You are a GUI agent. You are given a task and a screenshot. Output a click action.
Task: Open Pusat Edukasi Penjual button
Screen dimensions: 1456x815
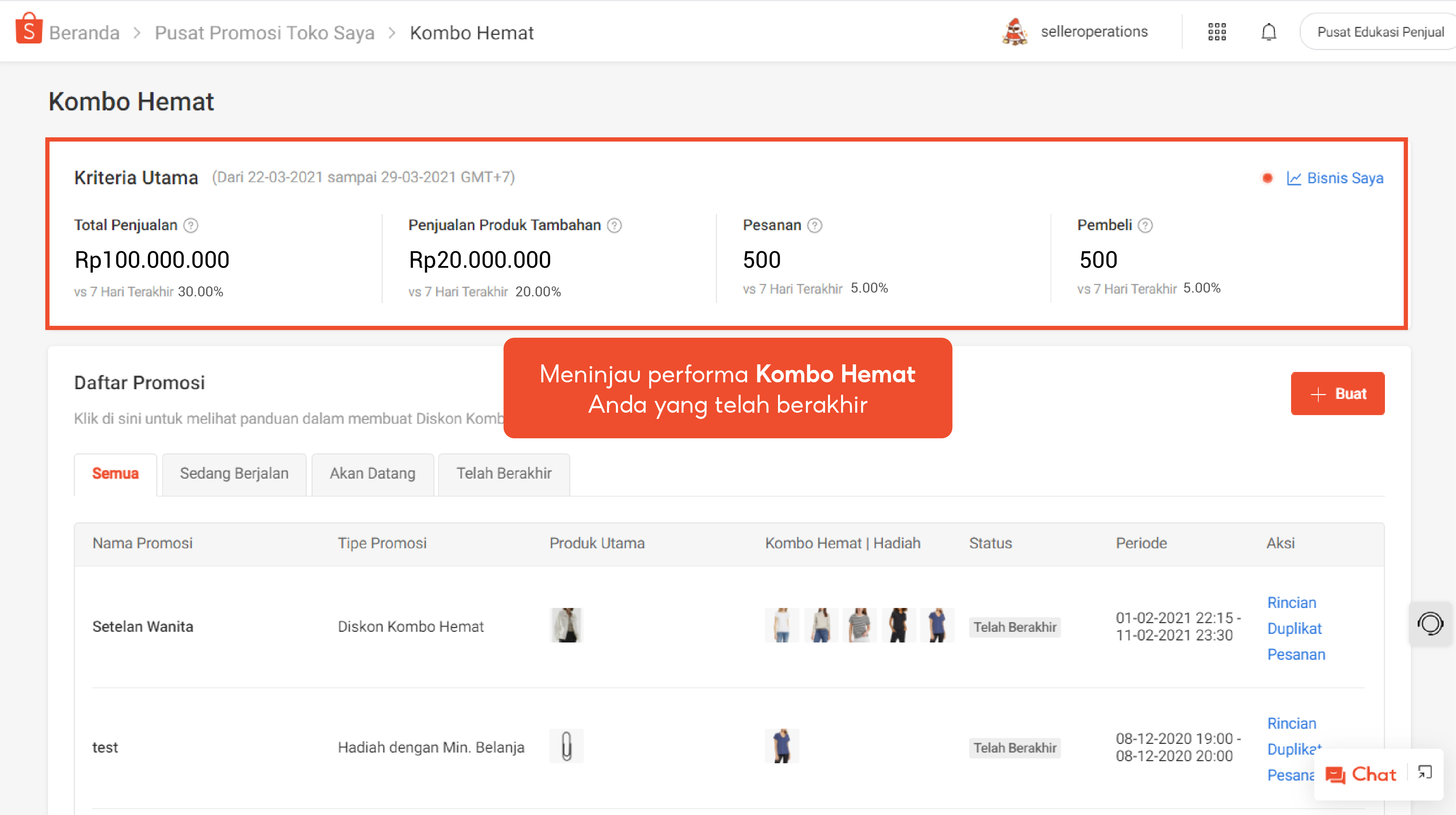[1380, 32]
